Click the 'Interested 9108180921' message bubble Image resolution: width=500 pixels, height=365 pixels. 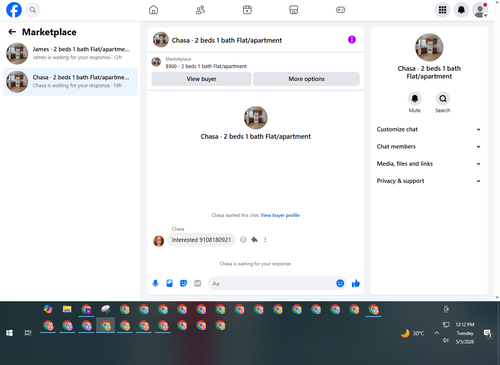(x=201, y=240)
